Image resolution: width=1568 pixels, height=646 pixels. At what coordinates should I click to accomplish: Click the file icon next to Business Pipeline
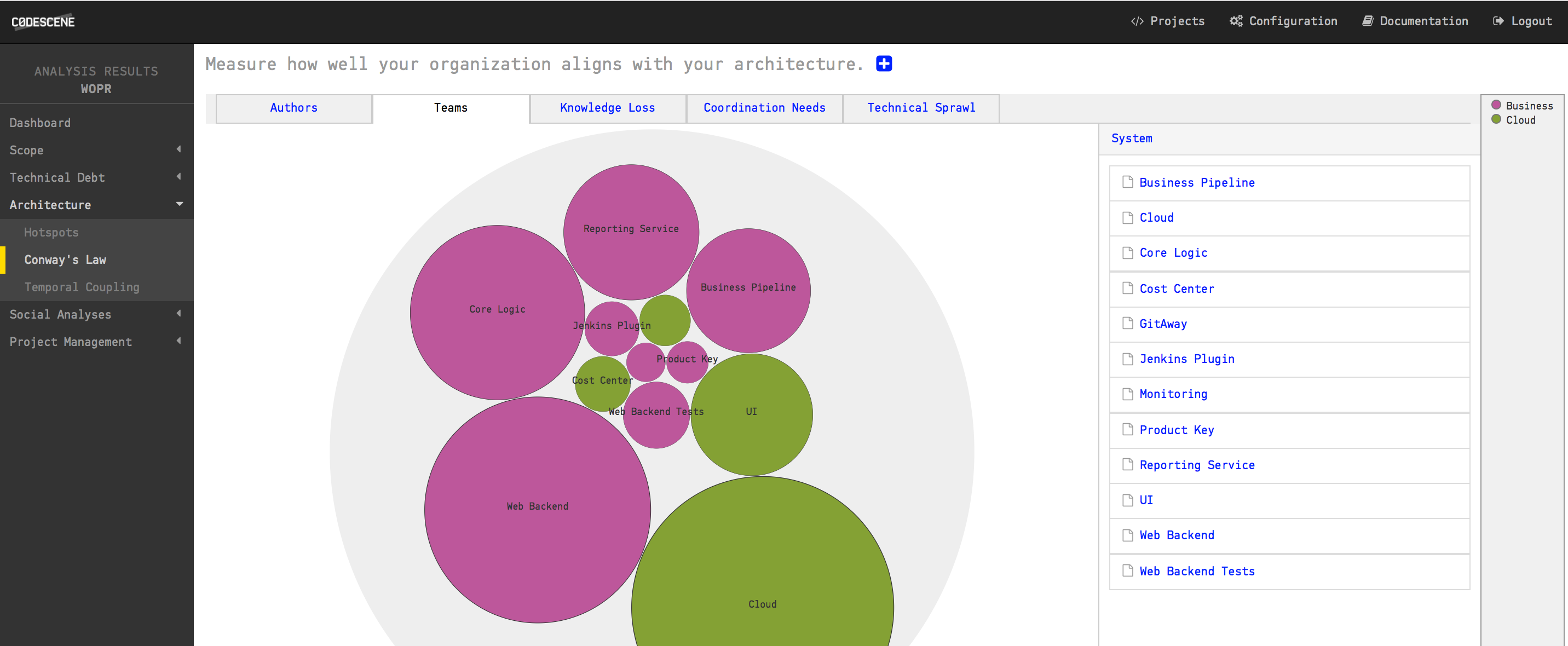click(x=1127, y=182)
